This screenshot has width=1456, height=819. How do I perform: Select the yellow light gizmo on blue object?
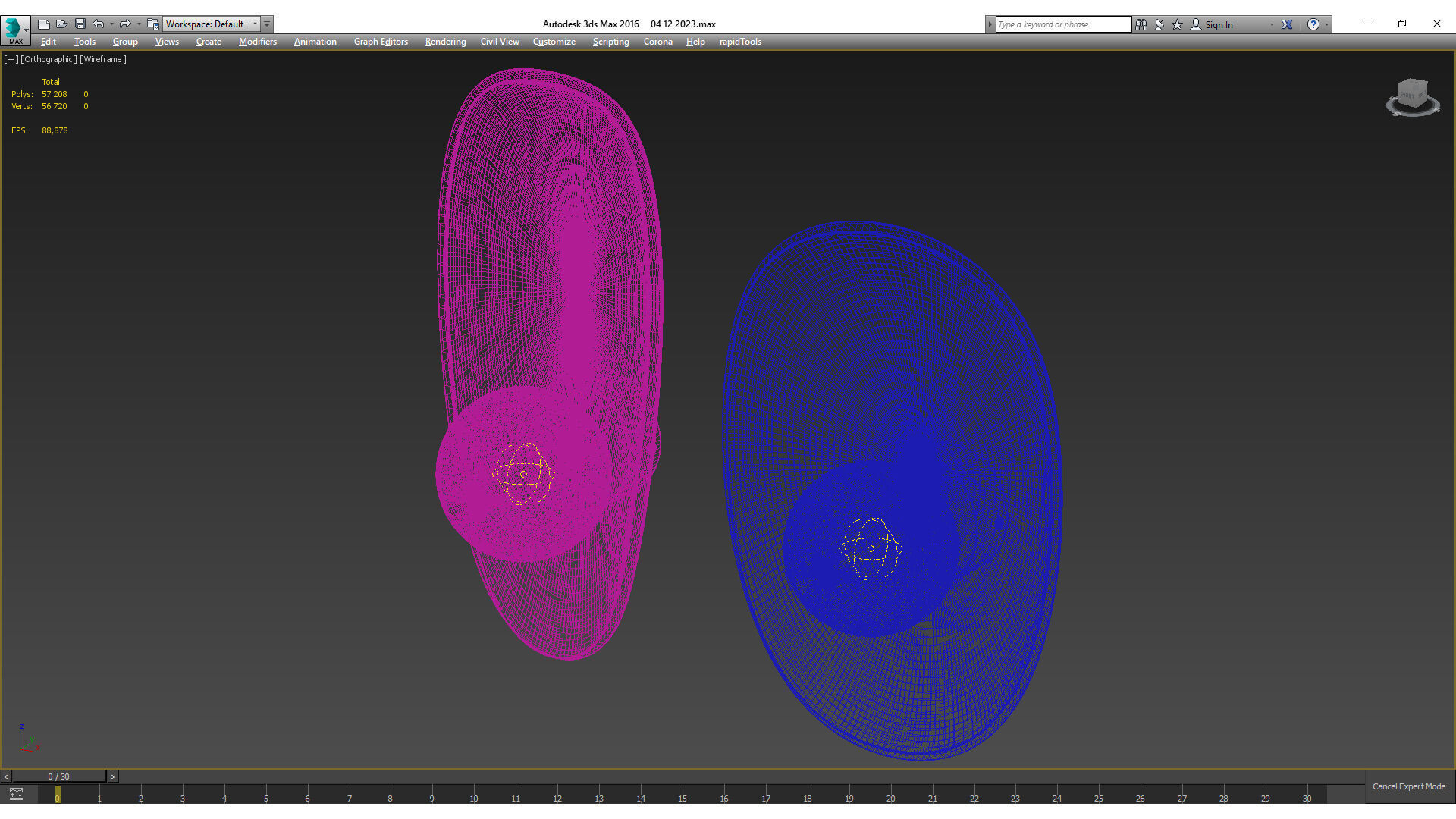pos(871,548)
